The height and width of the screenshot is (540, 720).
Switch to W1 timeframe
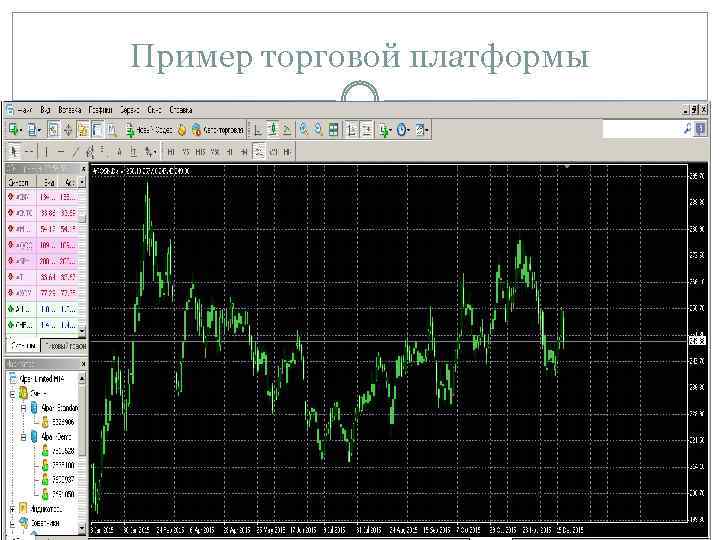[274, 152]
